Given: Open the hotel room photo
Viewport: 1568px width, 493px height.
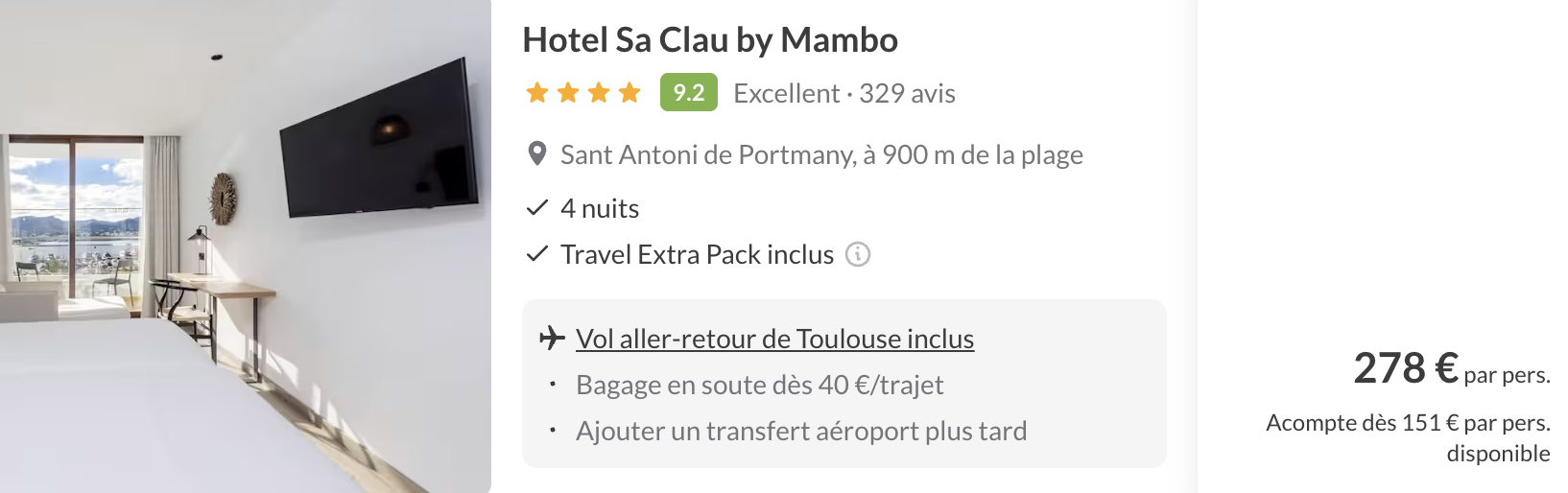Looking at the screenshot, I should coord(246,246).
